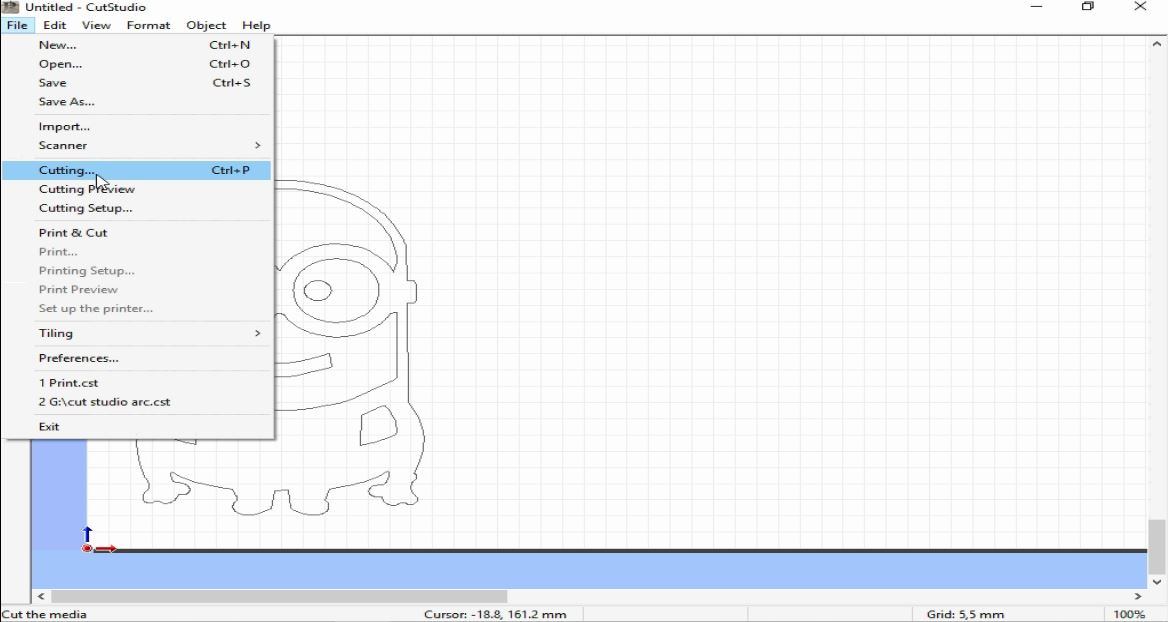The height and width of the screenshot is (622, 1168).
Task: Open recent file 1 Print.cst
Action: coord(136,383)
